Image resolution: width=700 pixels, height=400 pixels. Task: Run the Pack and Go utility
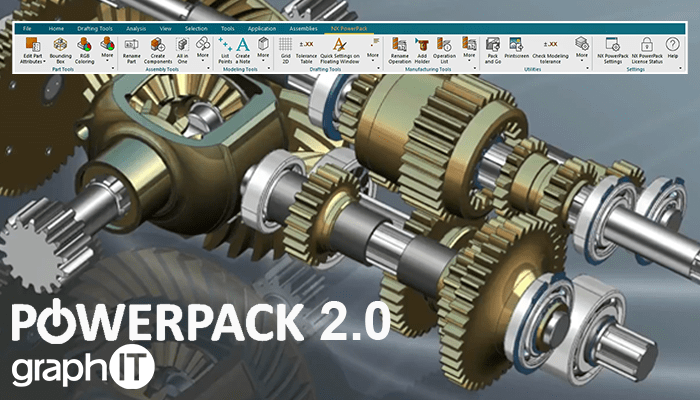tap(493, 50)
